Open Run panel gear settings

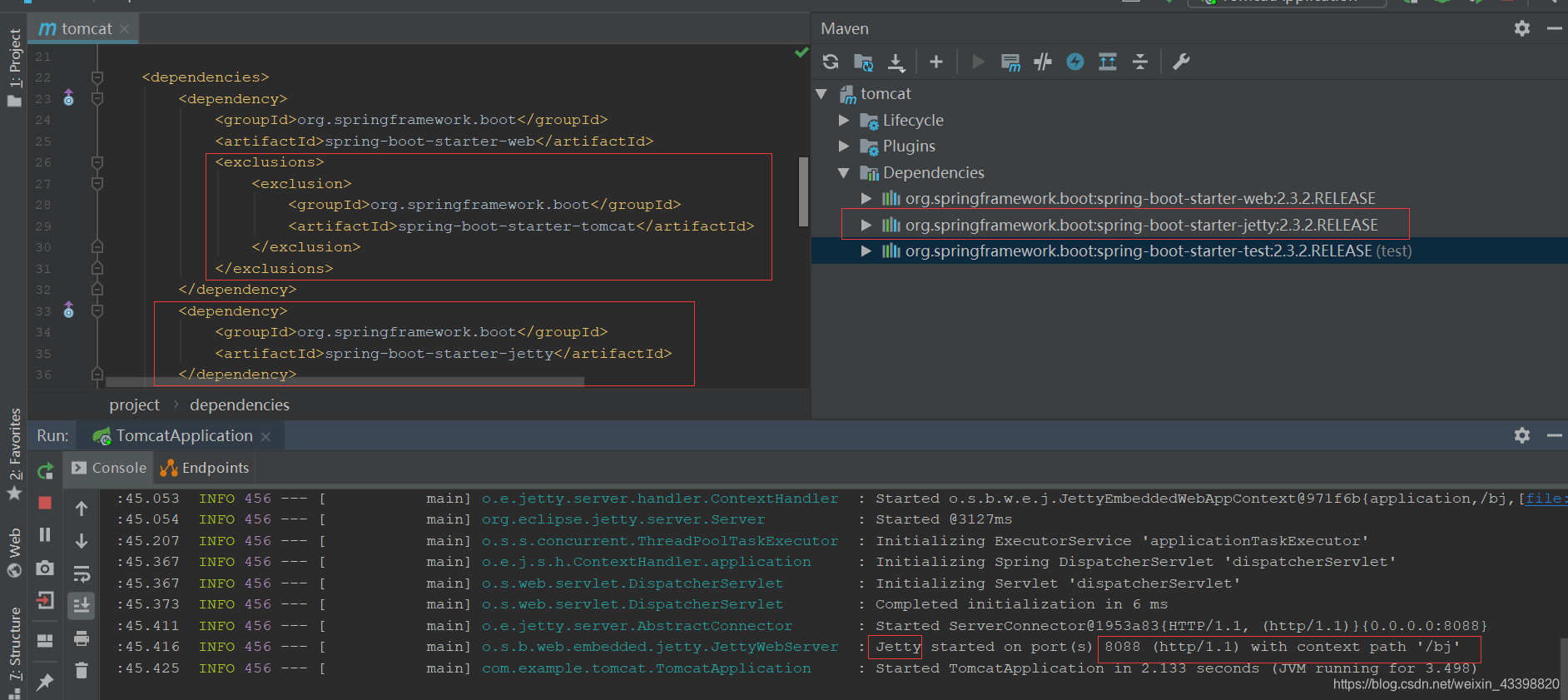point(1522,435)
